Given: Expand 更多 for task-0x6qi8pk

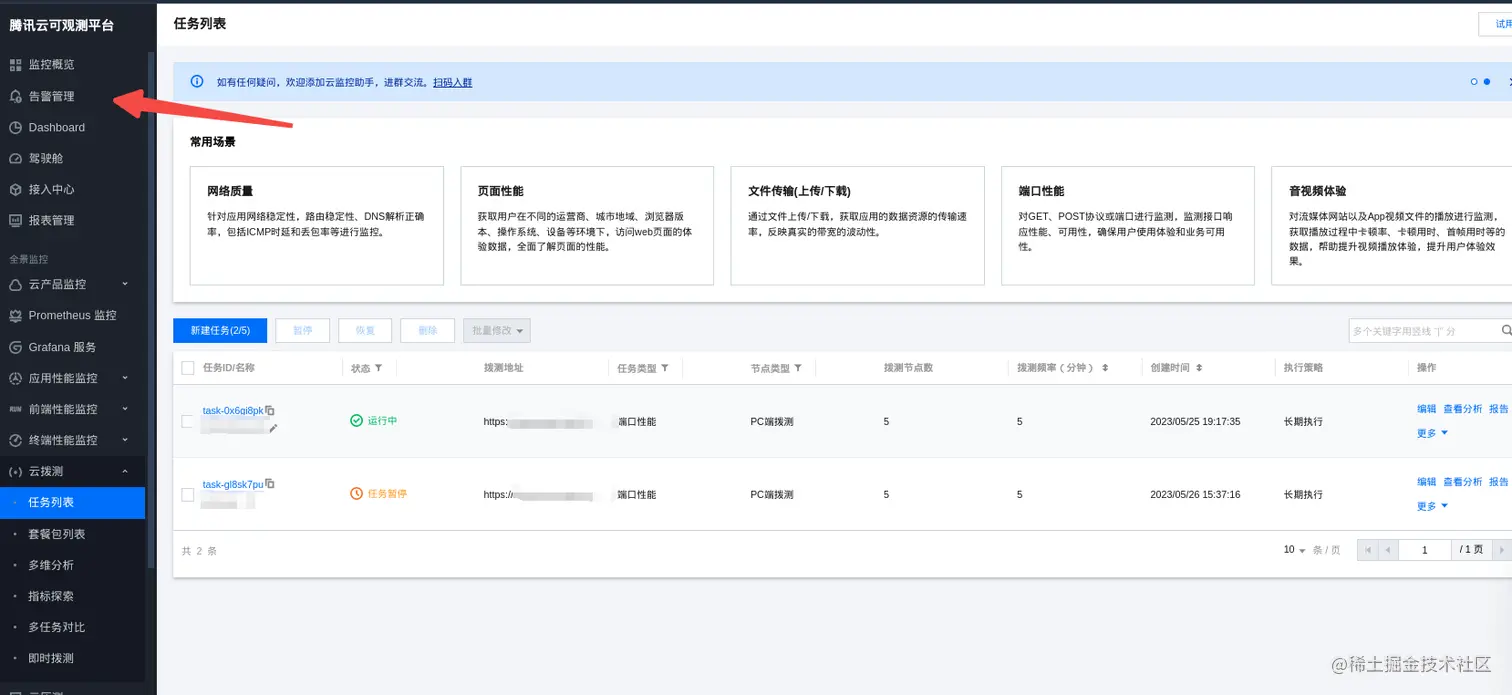Looking at the screenshot, I should click(x=1432, y=433).
